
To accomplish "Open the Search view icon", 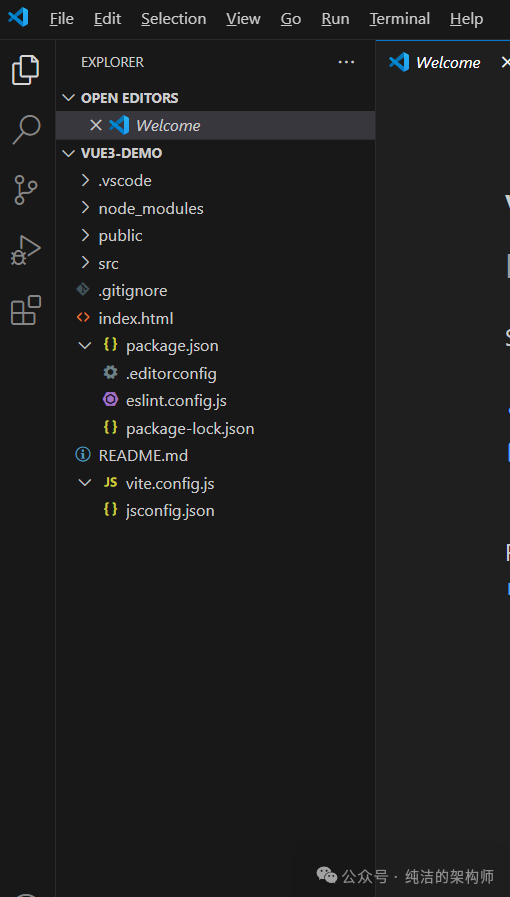I will [x=26, y=129].
